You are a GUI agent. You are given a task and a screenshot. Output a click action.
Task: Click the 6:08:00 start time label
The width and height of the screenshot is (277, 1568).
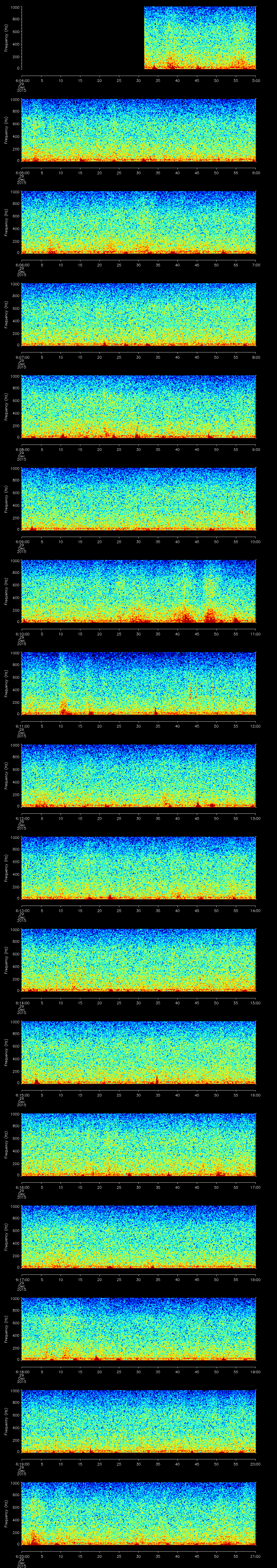tap(22, 449)
